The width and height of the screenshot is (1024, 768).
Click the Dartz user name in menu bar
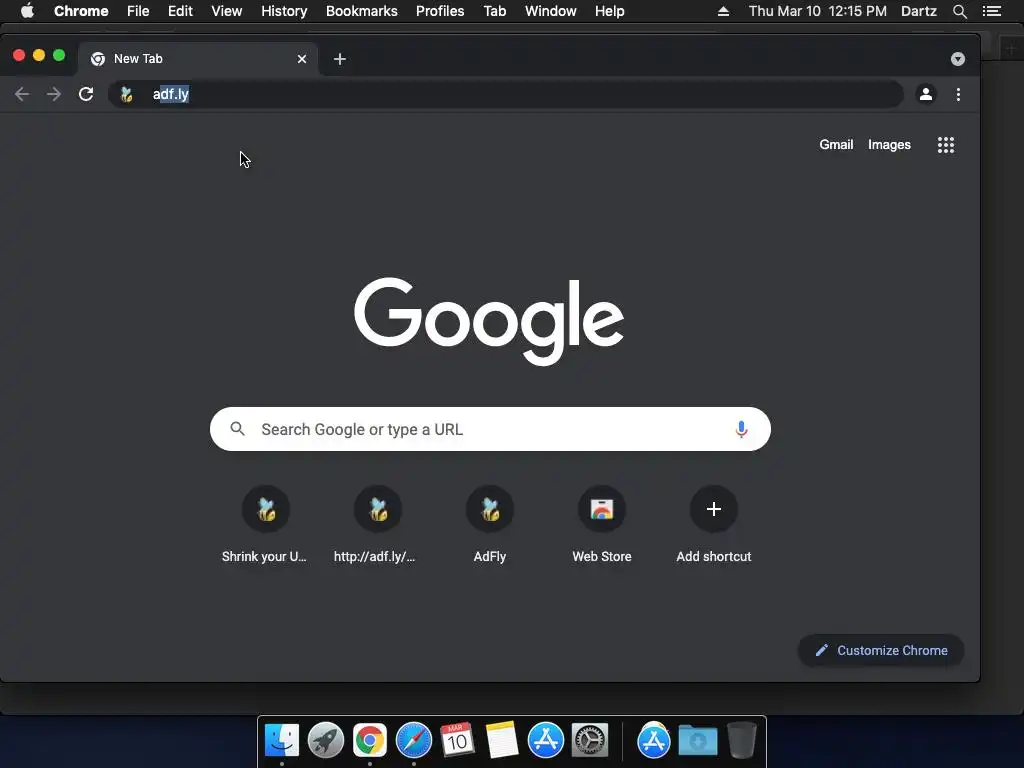(918, 11)
